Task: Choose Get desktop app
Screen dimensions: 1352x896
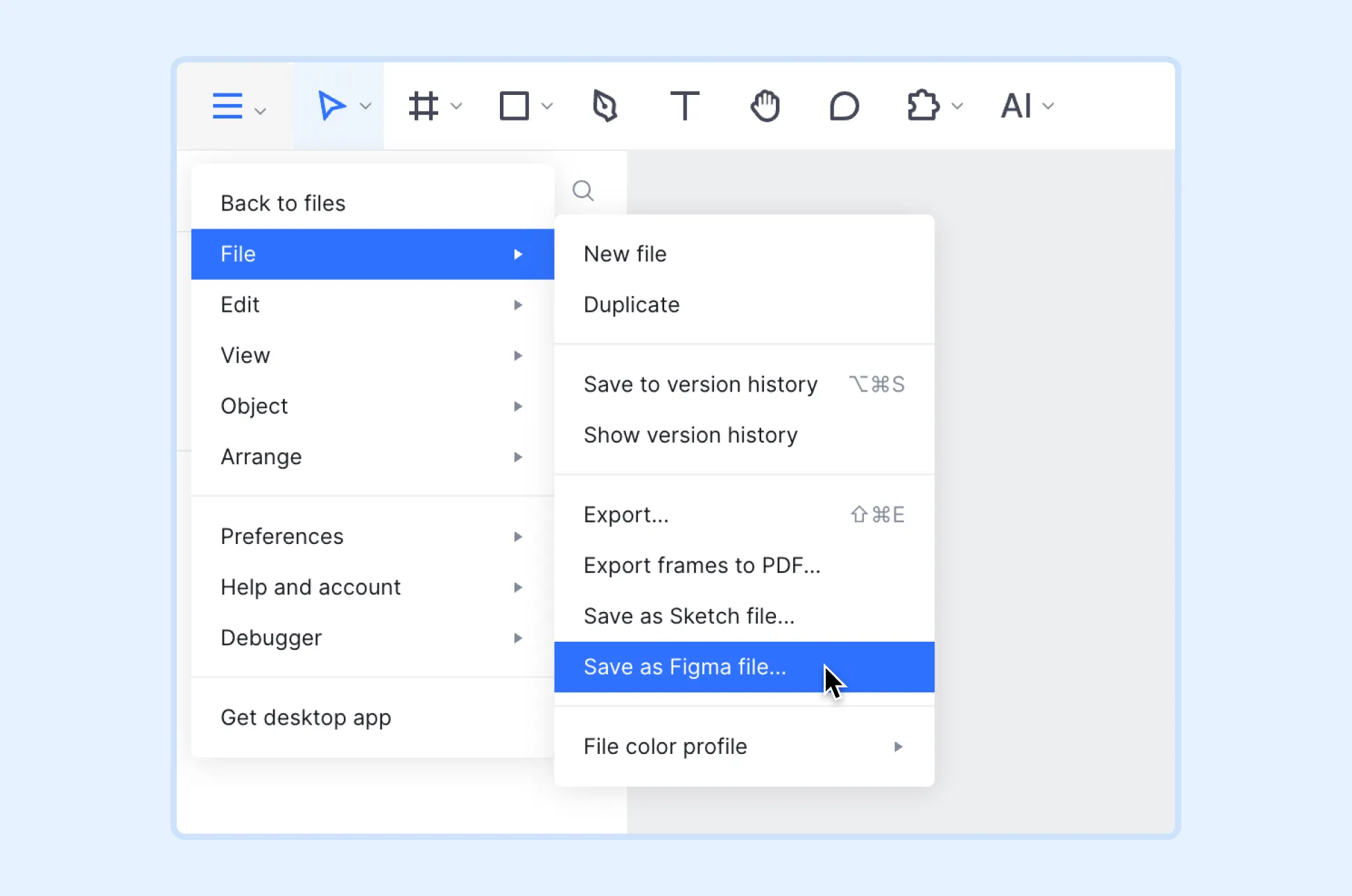Action: [x=372, y=717]
